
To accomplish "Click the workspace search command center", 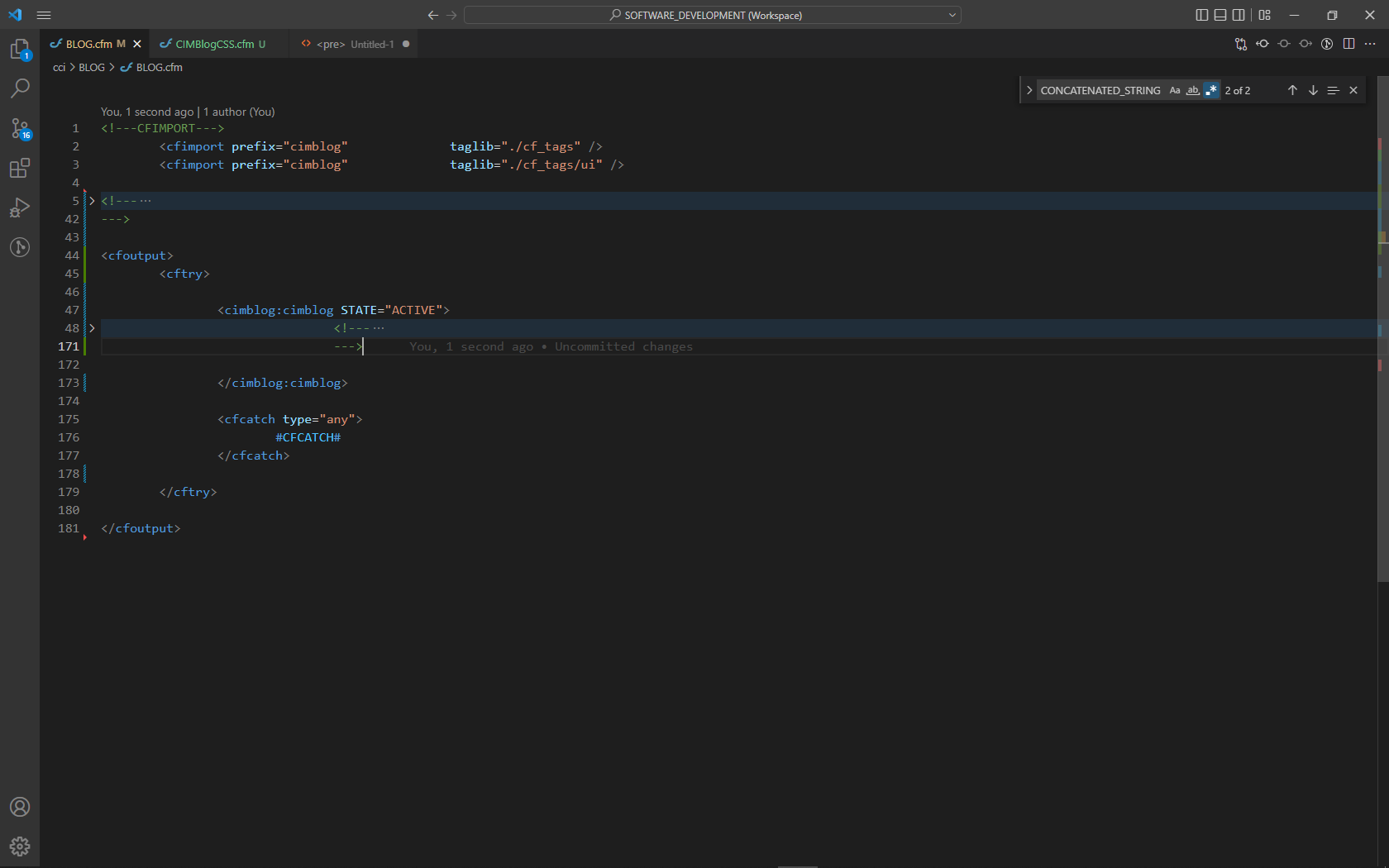I will pyautogui.click(x=712, y=15).
